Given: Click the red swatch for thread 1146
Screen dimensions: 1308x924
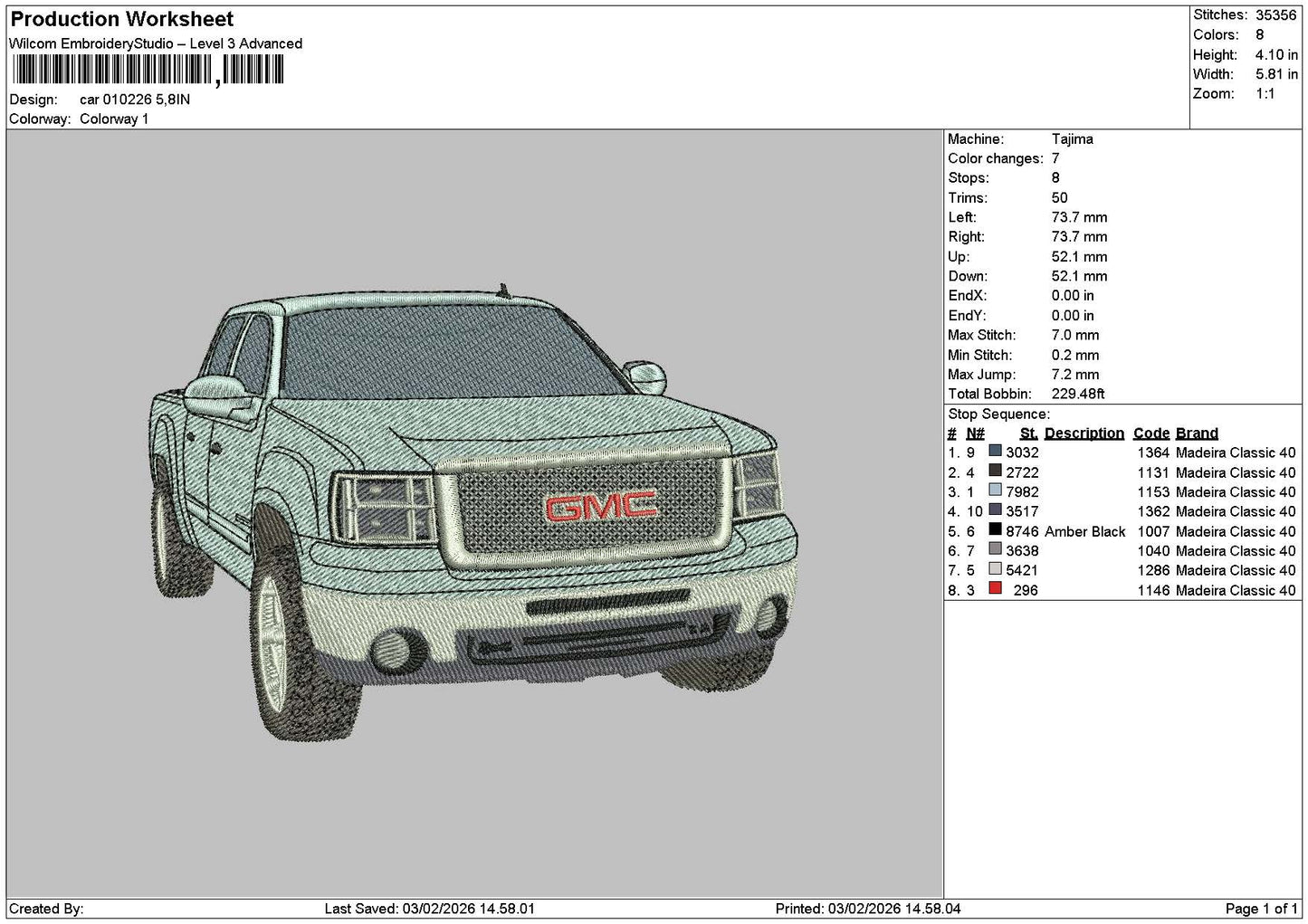Looking at the screenshot, I should pos(996,589).
